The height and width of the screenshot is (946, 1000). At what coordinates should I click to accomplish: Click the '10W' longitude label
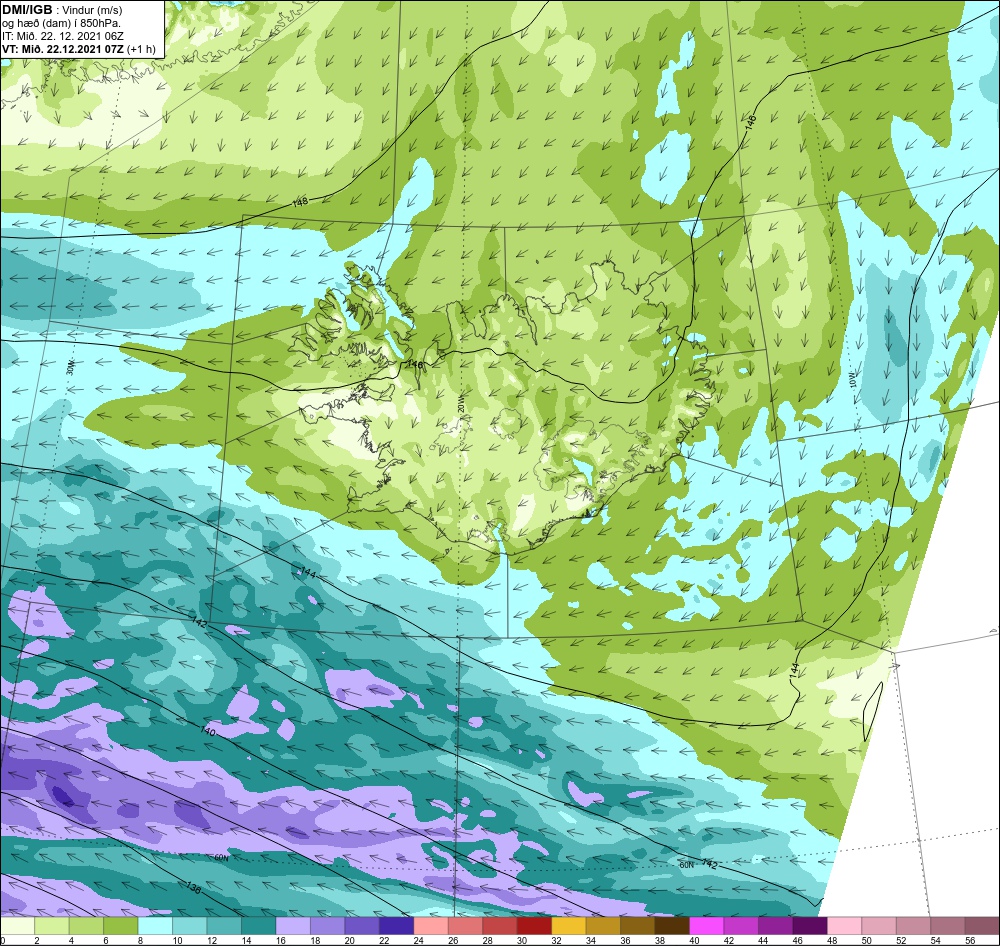(x=852, y=380)
